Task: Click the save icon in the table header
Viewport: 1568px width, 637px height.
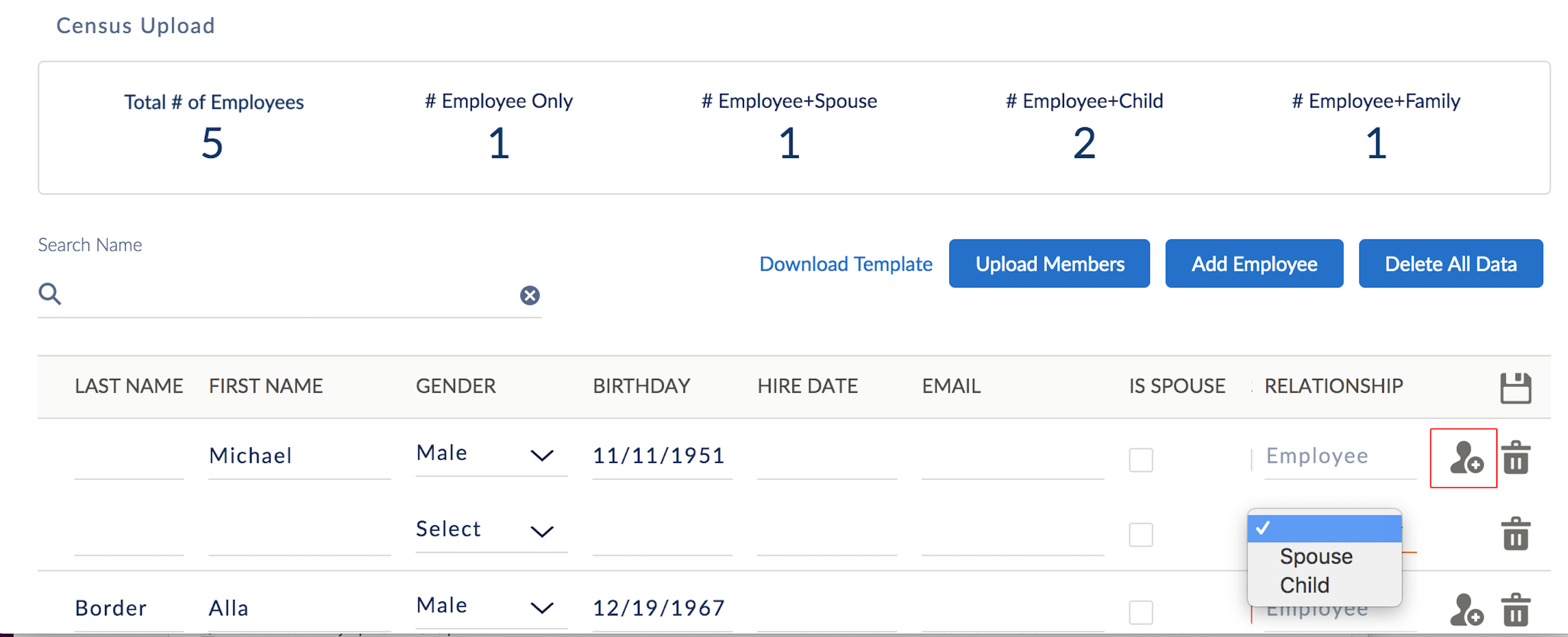Action: 1517,386
